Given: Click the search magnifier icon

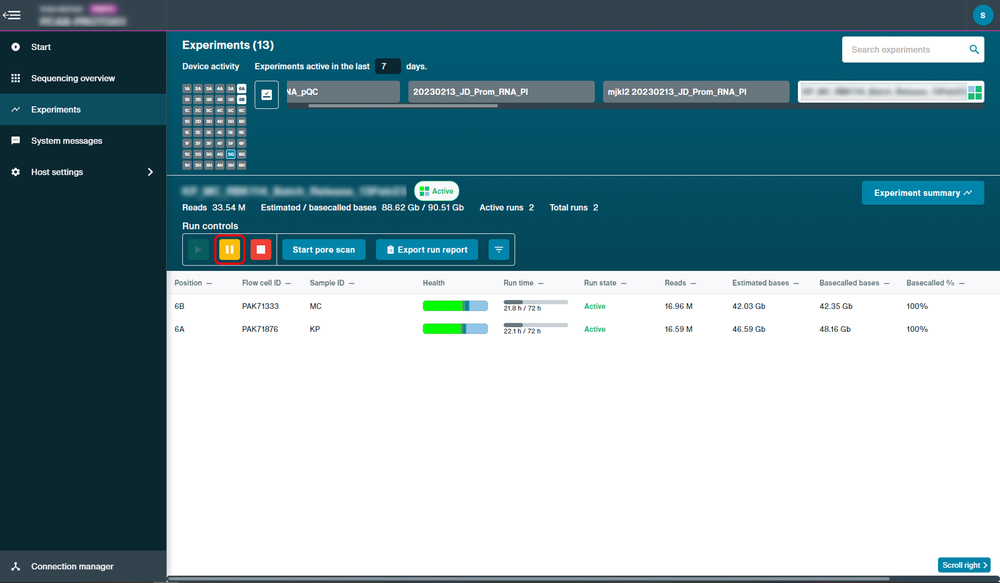Looking at the screenshot, I should (x=974, y=50).
